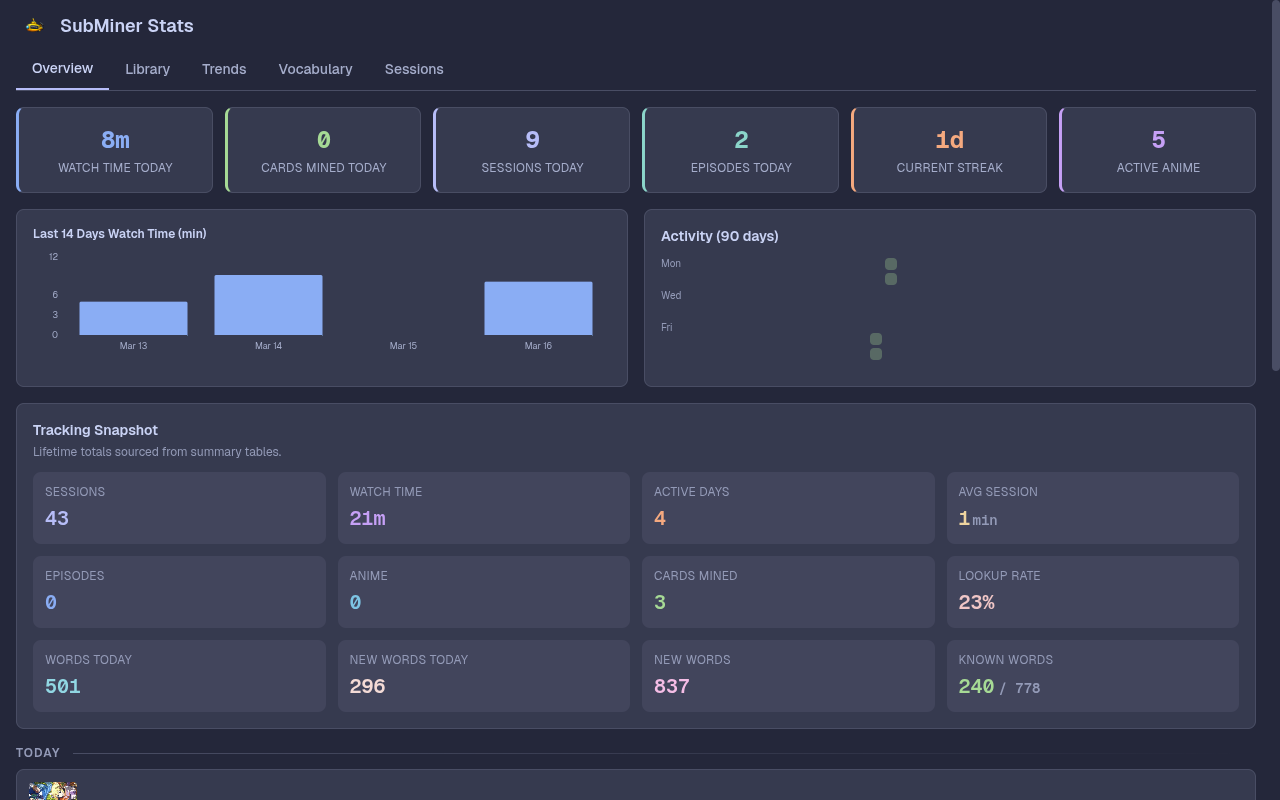Click the Current Streak card showing 1d
The width and height of the screenshot is (1280, 800).
click(948, 150)
